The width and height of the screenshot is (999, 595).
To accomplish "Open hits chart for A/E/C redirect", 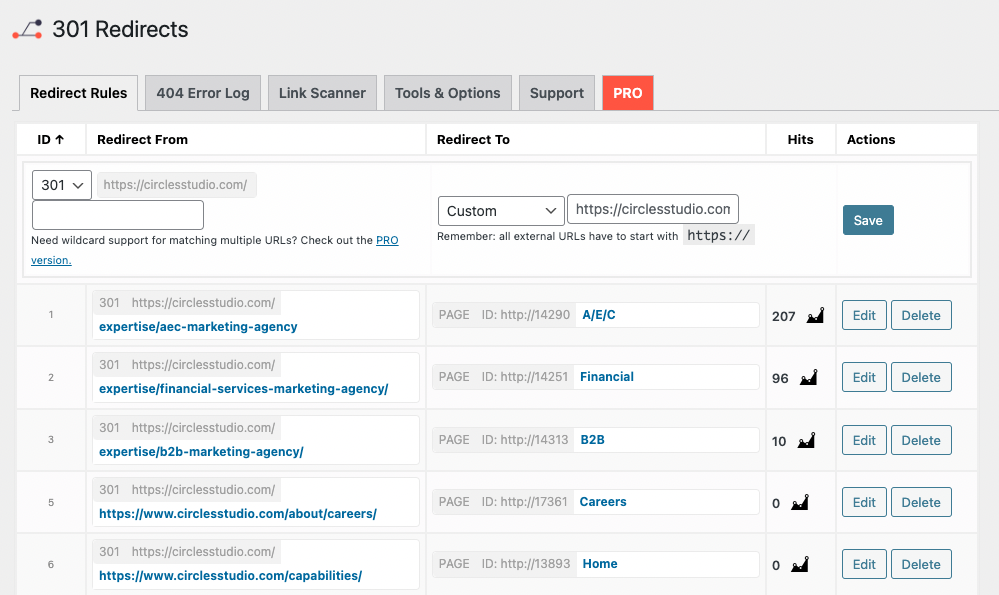I will point(814,314).
